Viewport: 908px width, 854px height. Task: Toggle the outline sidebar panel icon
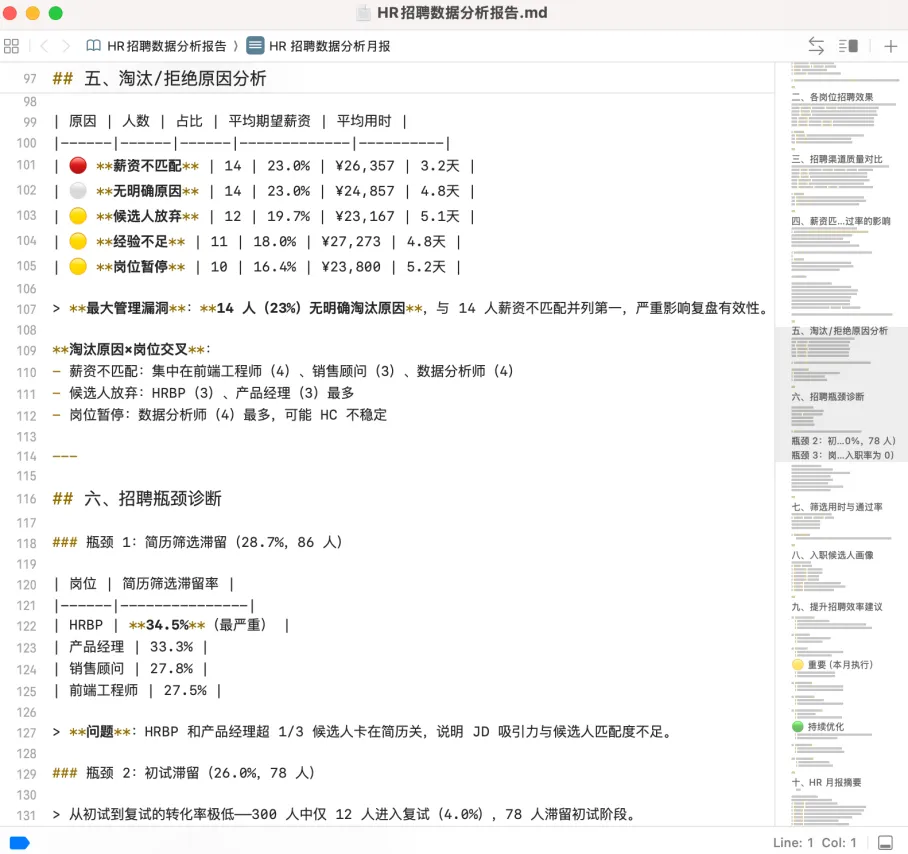click(x=848, y=46)
